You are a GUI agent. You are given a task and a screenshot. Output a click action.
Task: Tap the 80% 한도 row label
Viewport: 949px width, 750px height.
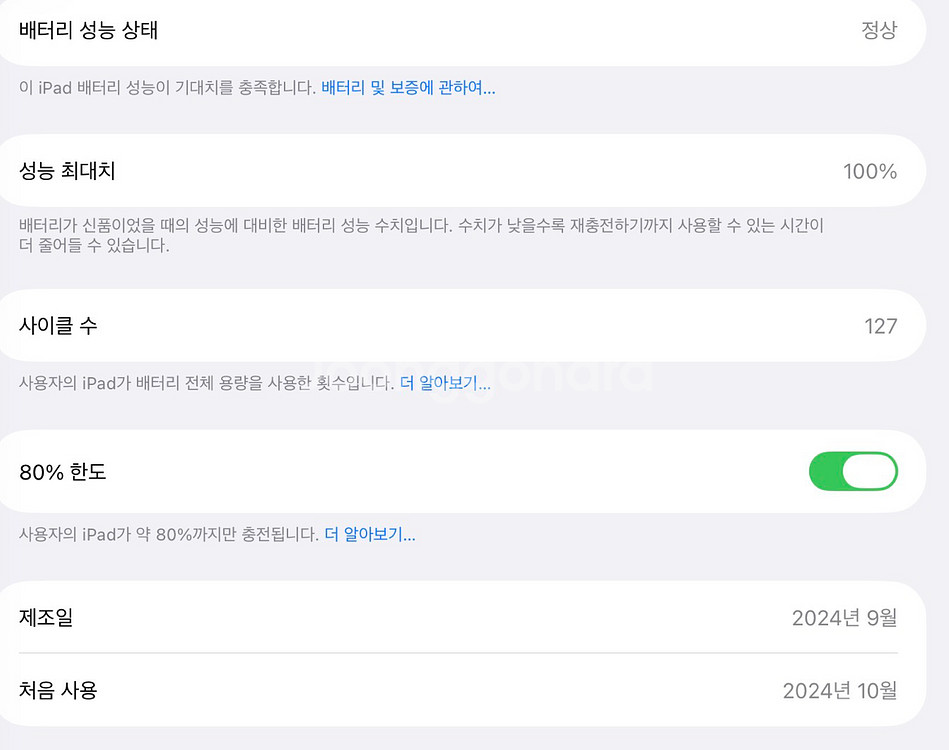pos(63,472)
